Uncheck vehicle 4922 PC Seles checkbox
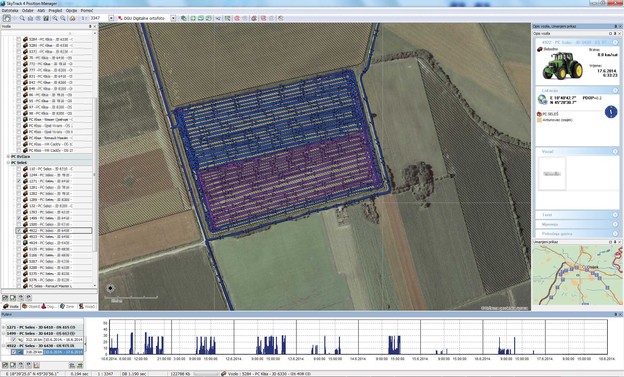Viewport: 624px width, 377px height. pyautogui.click(x=19, y=230)
